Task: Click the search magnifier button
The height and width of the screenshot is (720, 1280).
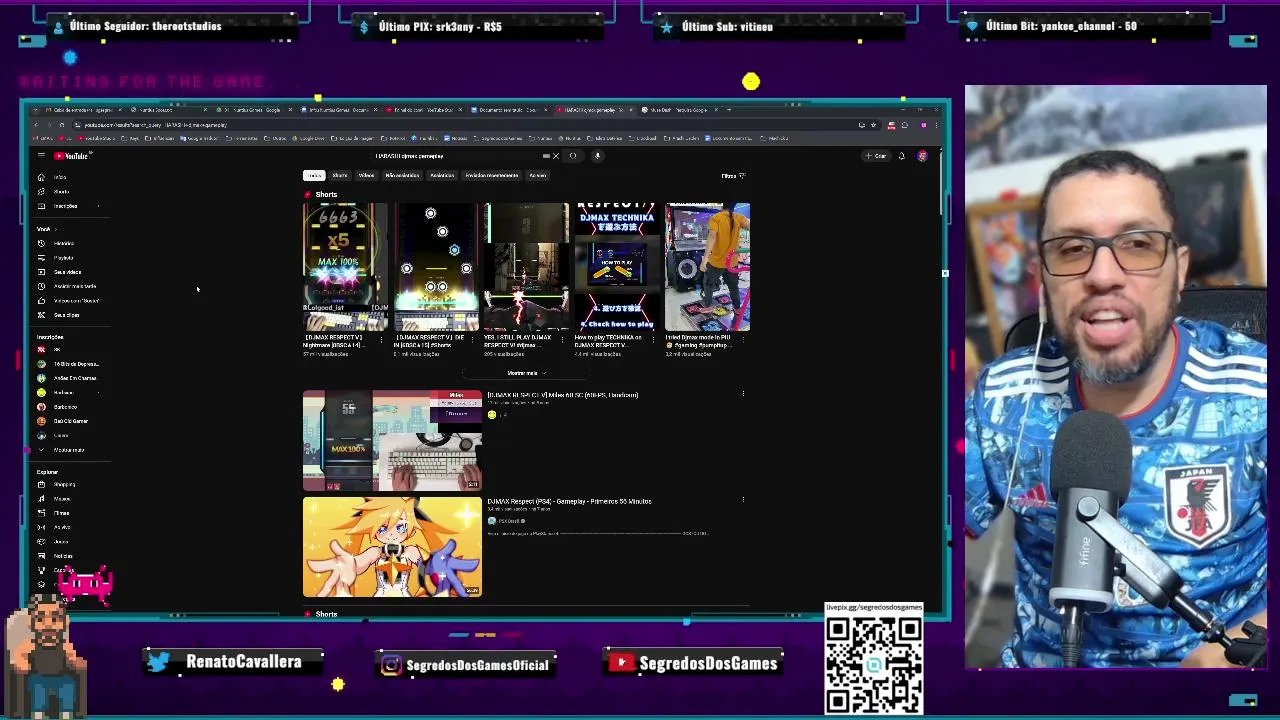Action: 573,156
